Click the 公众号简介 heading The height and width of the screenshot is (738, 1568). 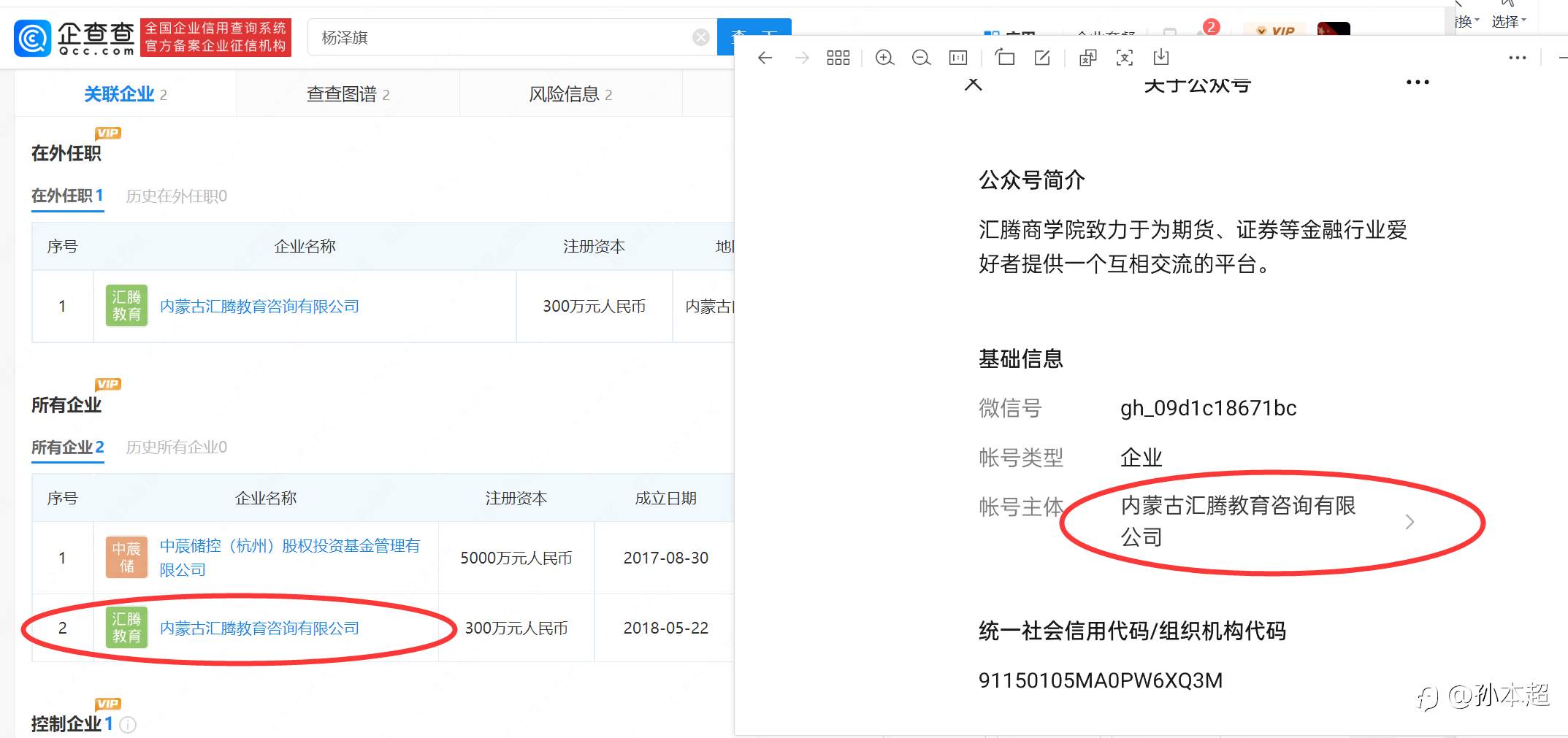tap(1031, 180)
